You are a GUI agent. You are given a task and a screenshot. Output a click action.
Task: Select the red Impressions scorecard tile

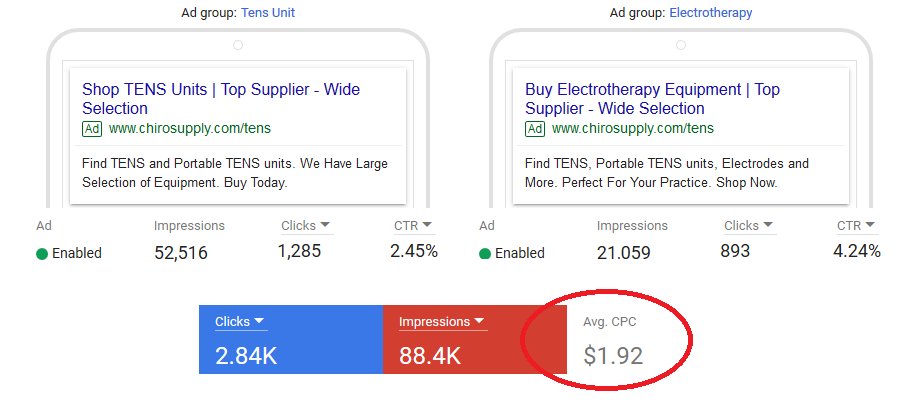[x=474, y=340]
